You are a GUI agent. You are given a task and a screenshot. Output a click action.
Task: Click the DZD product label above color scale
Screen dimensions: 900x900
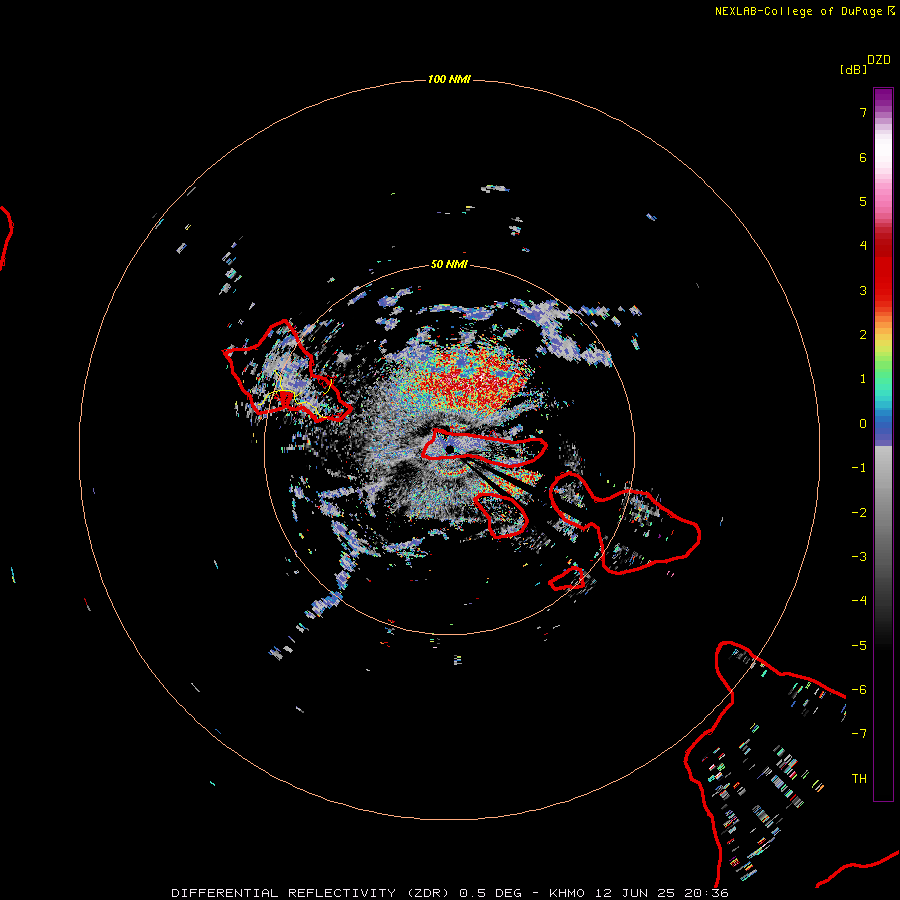[x=879, y=60]
